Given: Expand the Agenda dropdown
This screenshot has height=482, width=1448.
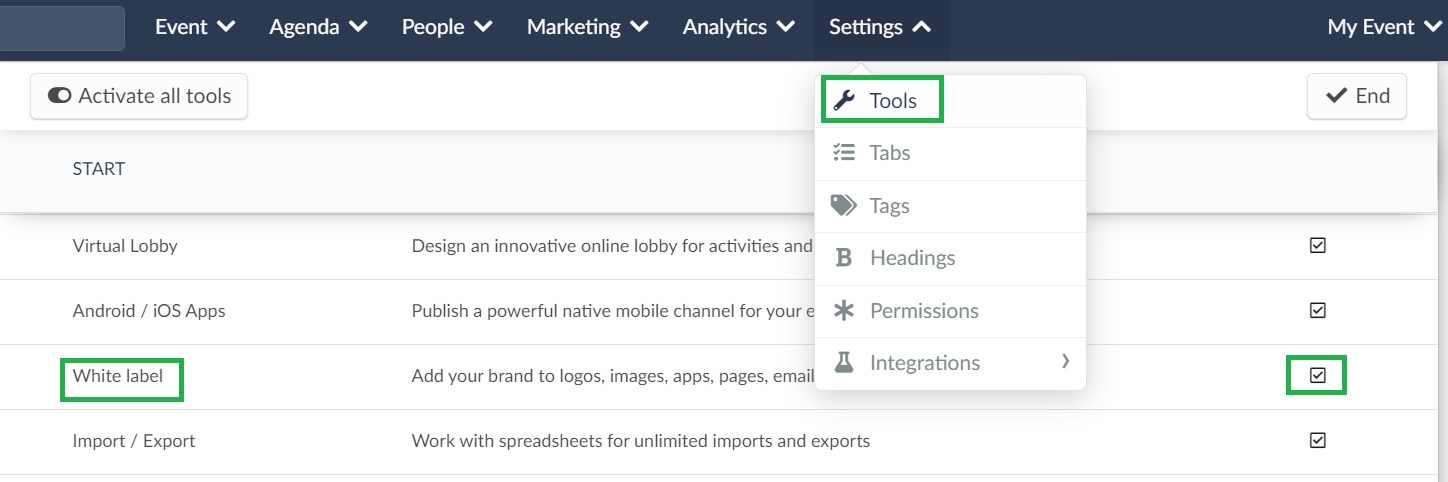Looking at the screenshot, I should 318,27.
